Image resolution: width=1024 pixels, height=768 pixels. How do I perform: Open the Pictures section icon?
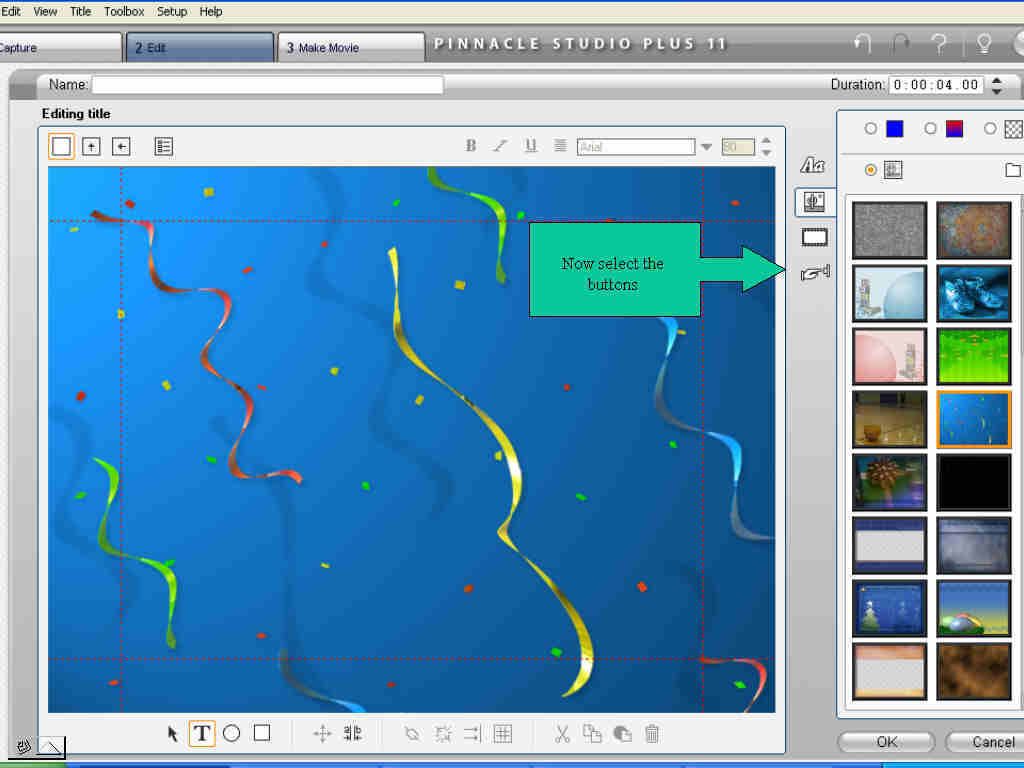[x=814, y=237]
